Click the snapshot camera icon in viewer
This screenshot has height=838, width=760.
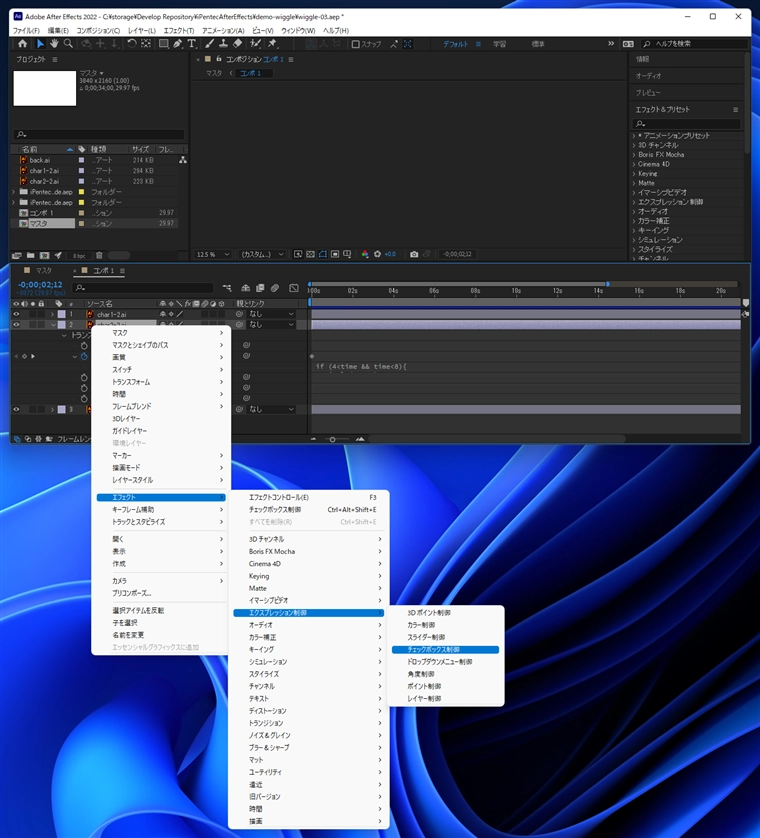(414, 254)
